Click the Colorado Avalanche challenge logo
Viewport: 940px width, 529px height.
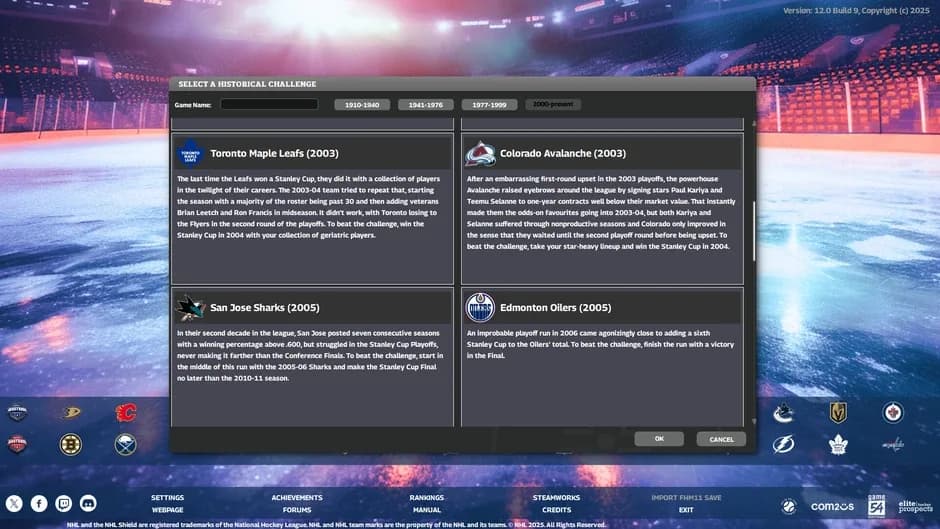coord(480,154)
